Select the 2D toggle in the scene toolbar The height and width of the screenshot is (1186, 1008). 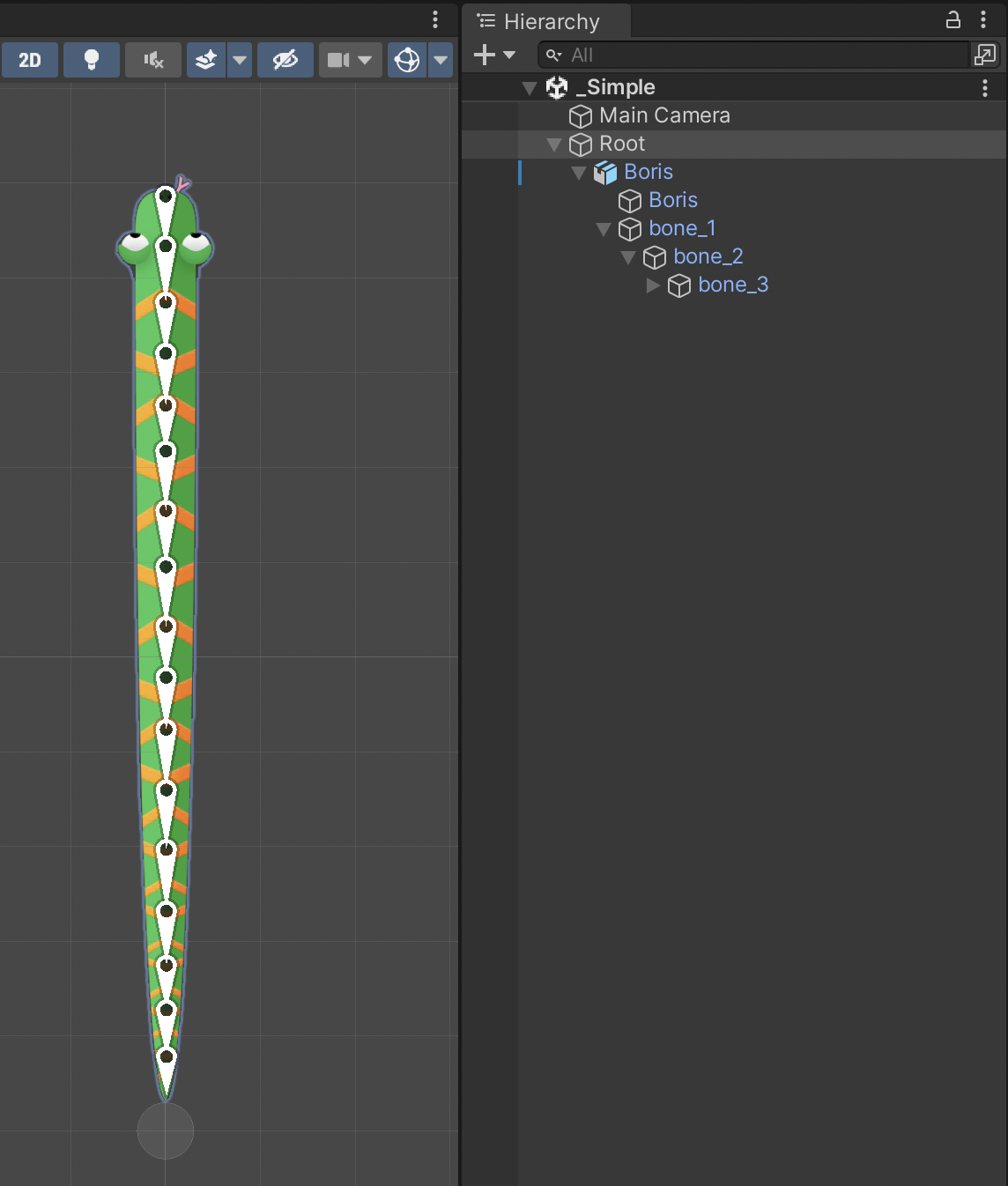coord(29,60)
